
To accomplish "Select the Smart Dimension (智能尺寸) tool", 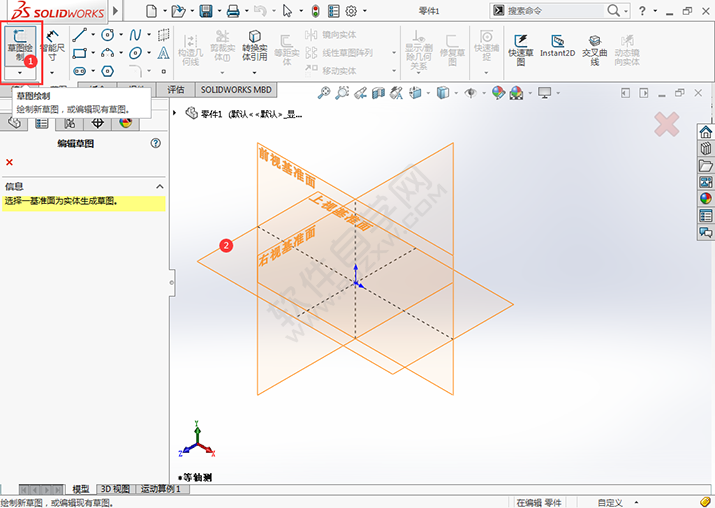I will click(x=52, y=46).
